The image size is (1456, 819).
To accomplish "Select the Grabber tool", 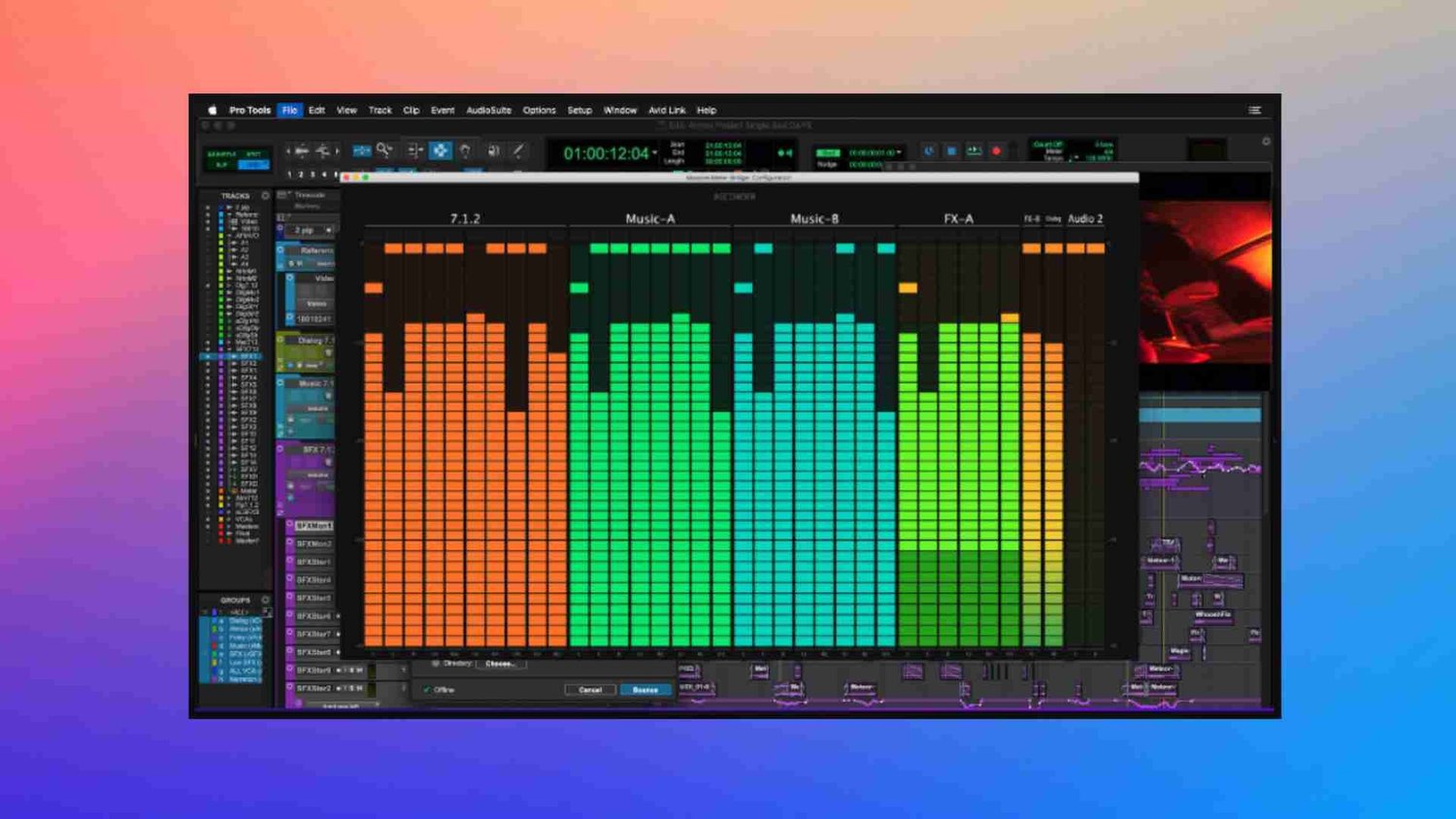I will (465, 148).
